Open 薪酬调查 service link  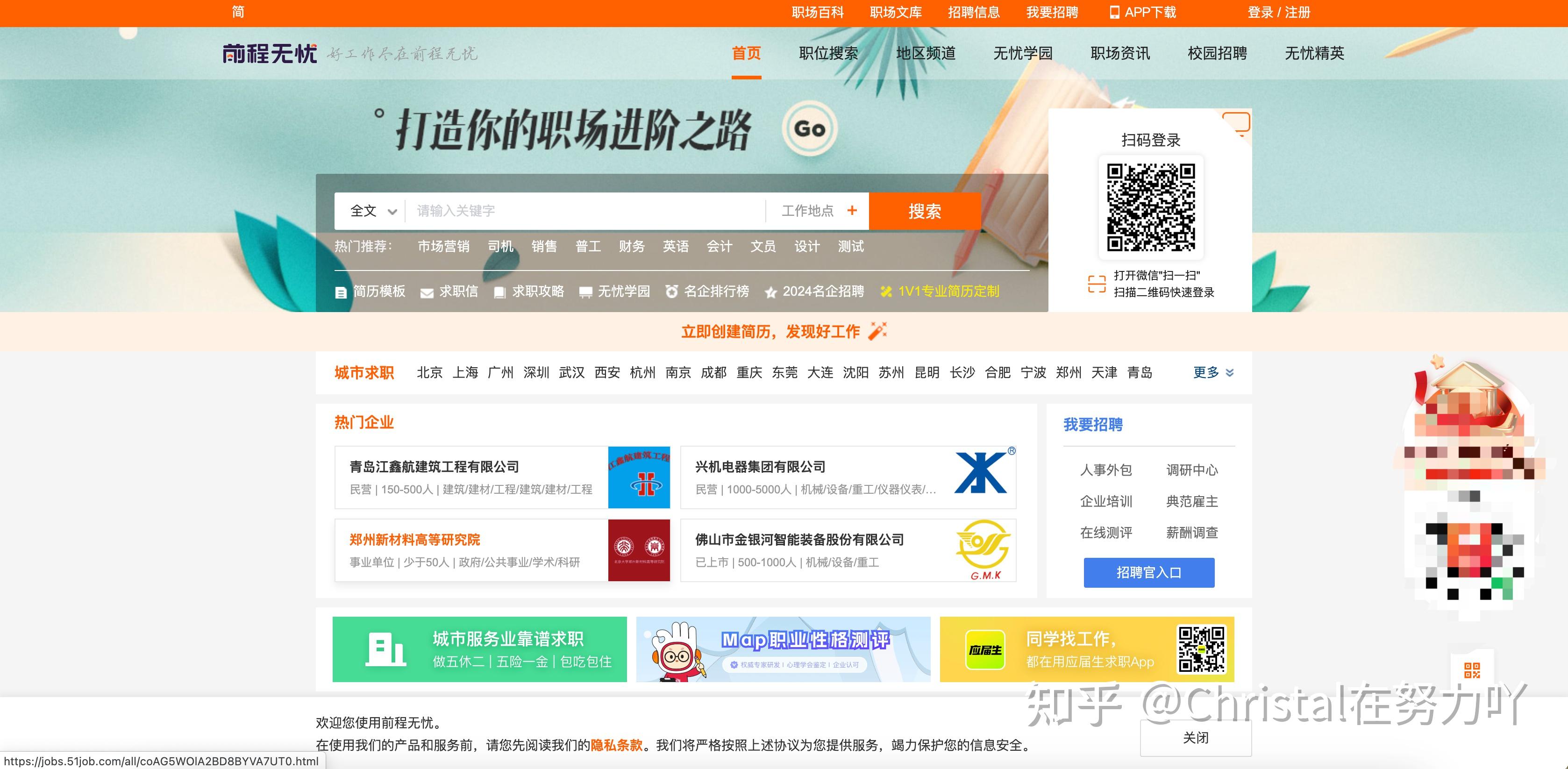coord(1192,532)
